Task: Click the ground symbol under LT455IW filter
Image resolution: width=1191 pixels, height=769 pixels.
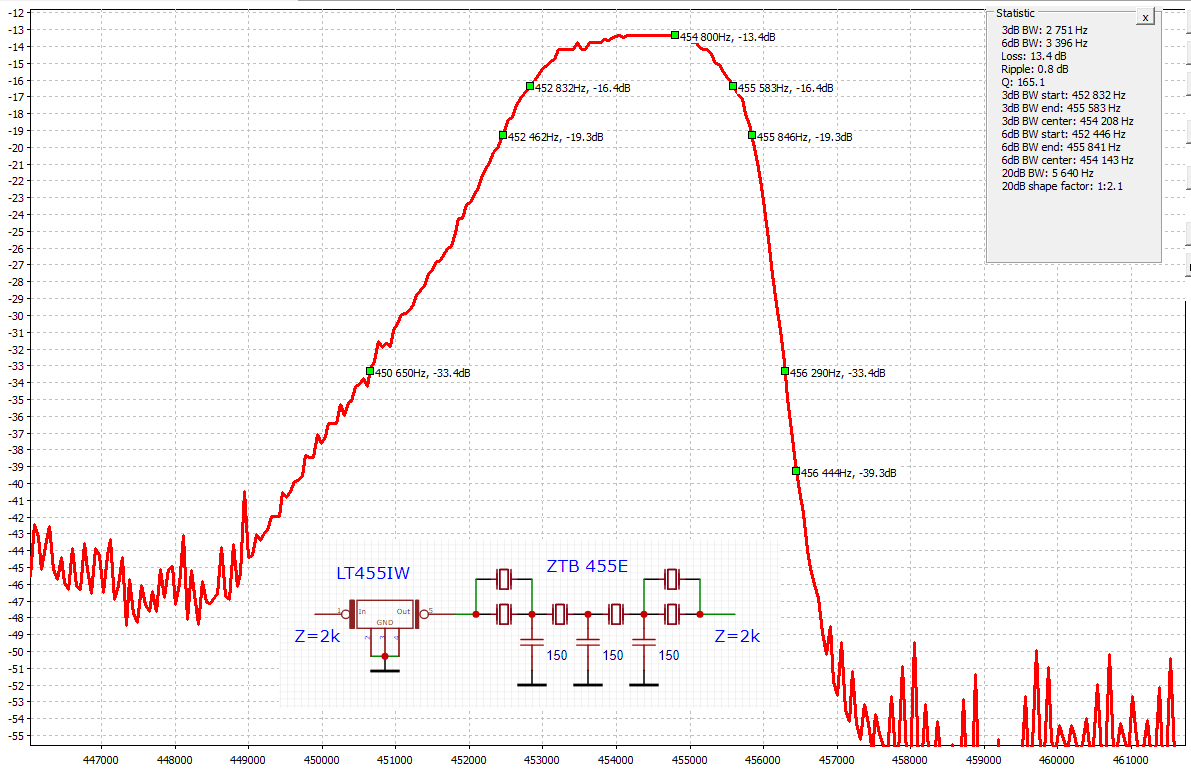Action: pyautogui.click(x=385, y=668)
